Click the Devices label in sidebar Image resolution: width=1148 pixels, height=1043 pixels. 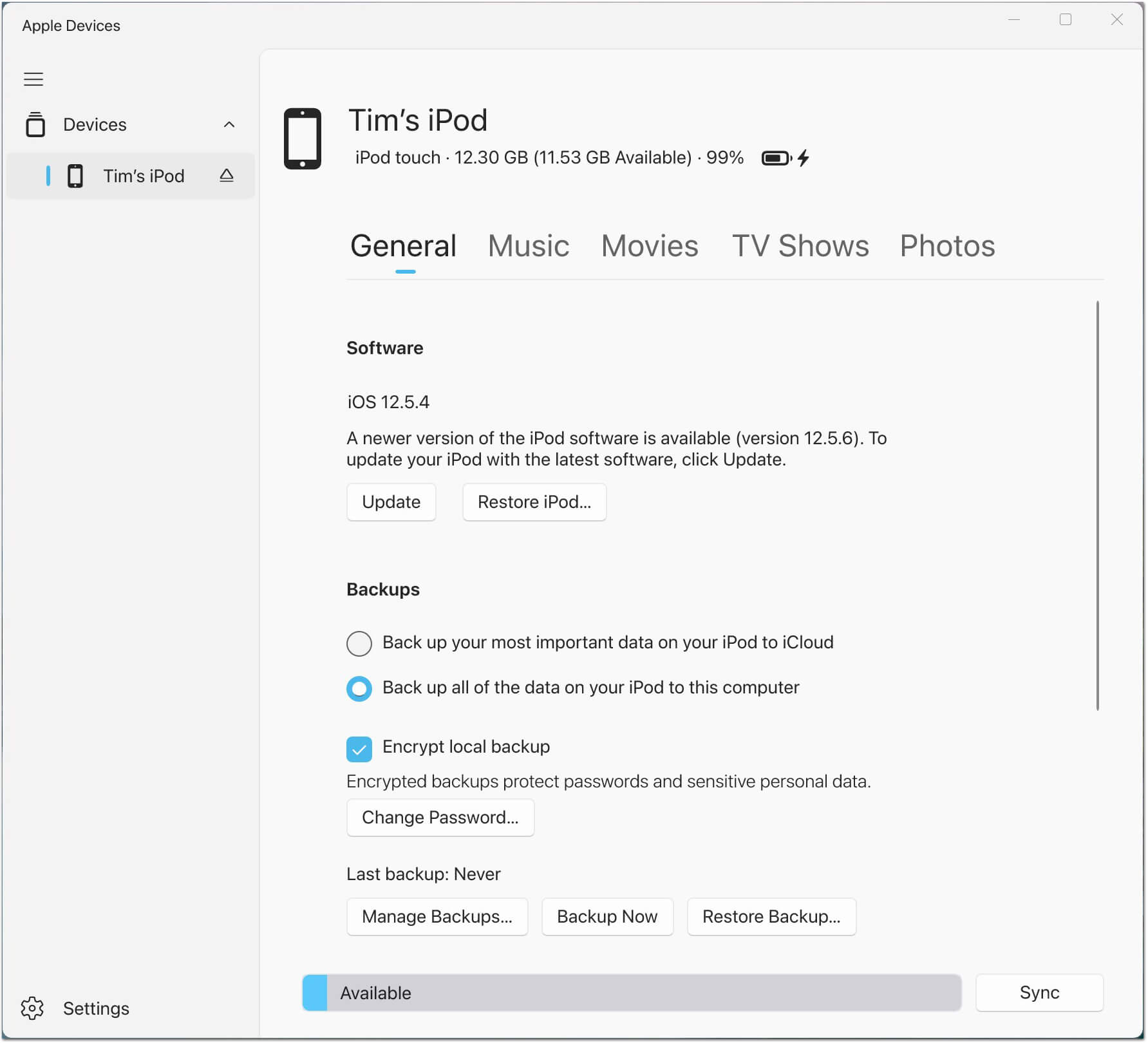[x=95, y=124]
